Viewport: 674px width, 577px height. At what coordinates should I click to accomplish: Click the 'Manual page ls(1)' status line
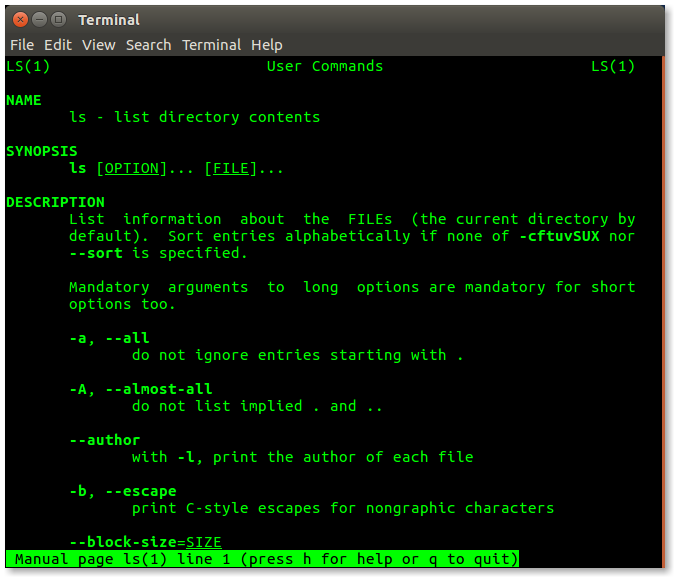262,559
